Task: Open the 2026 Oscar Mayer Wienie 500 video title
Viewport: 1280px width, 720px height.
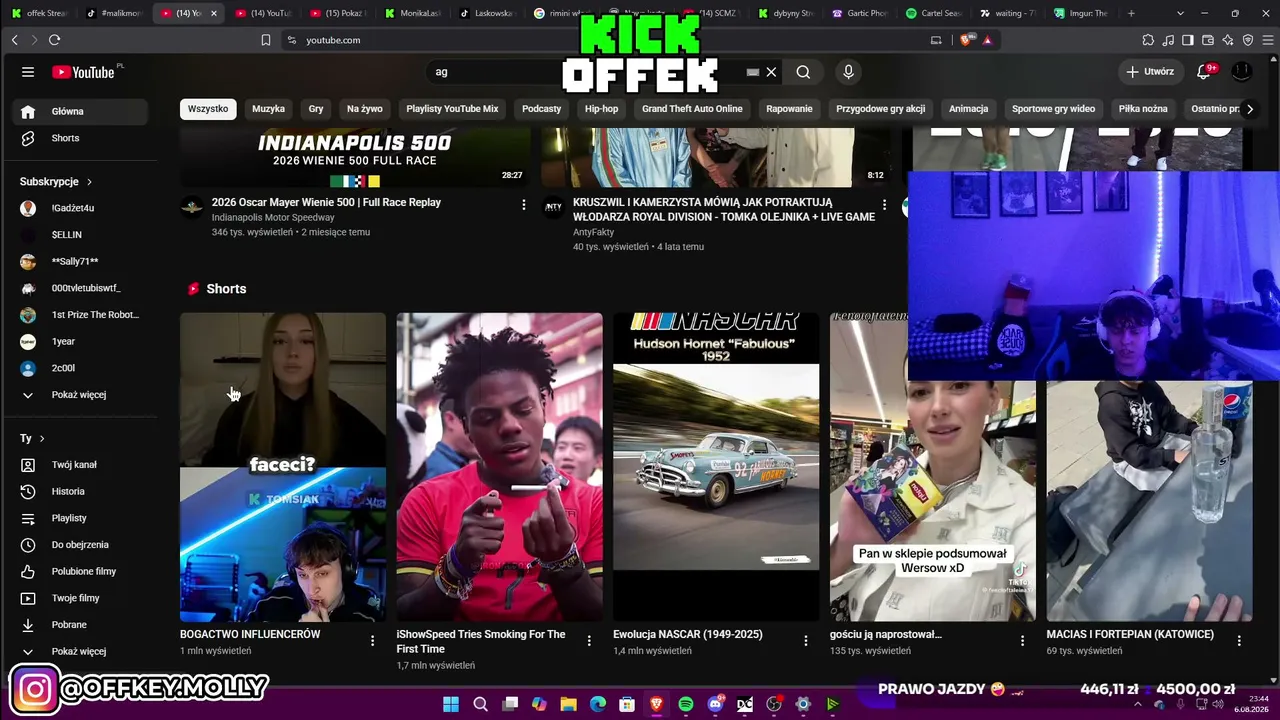Action: (326, 202)
